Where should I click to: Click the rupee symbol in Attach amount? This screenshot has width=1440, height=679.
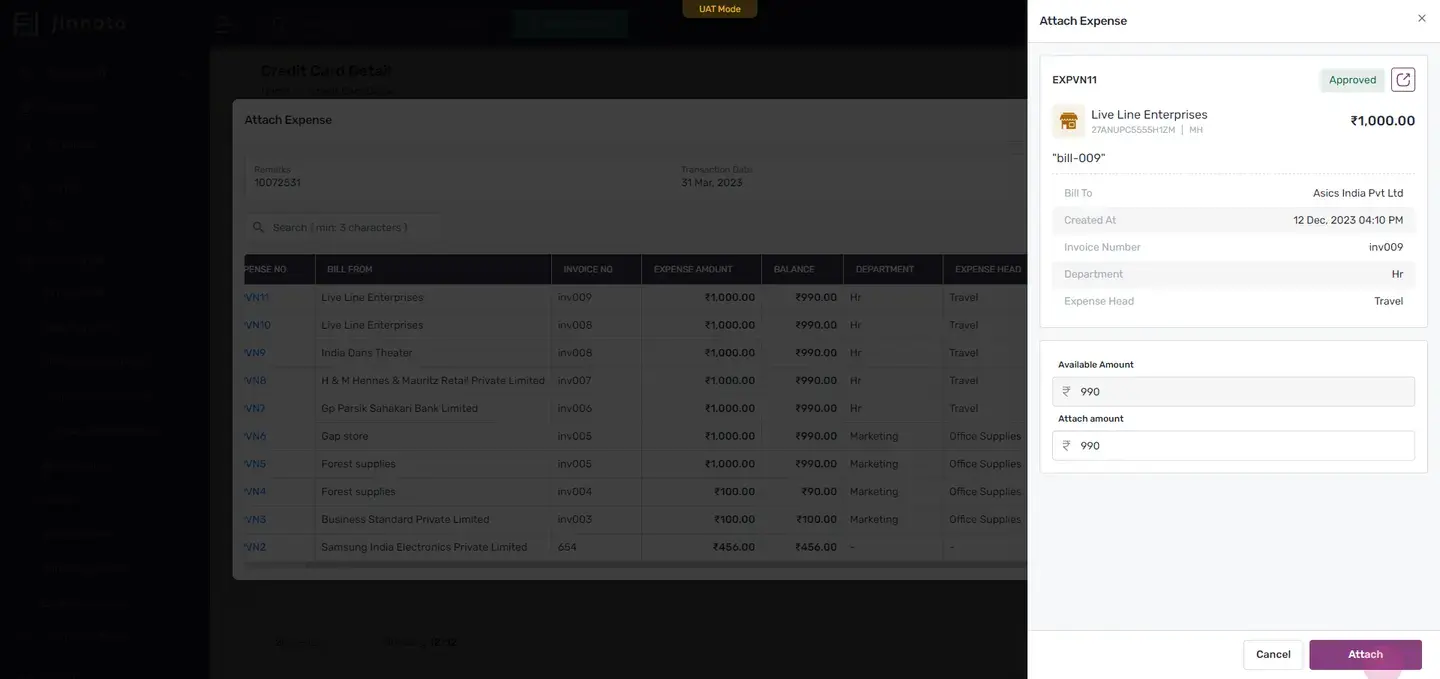pos(1066,446)
